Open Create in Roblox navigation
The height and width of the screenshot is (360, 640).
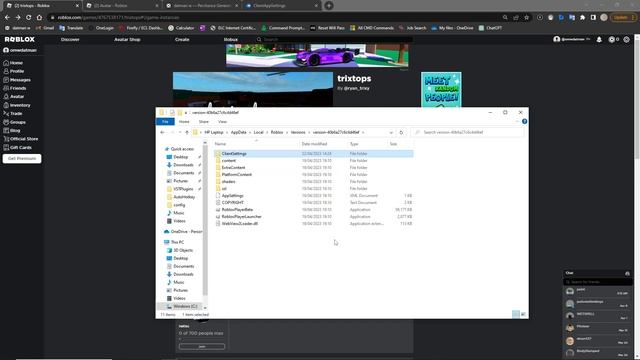coord(182,40)
